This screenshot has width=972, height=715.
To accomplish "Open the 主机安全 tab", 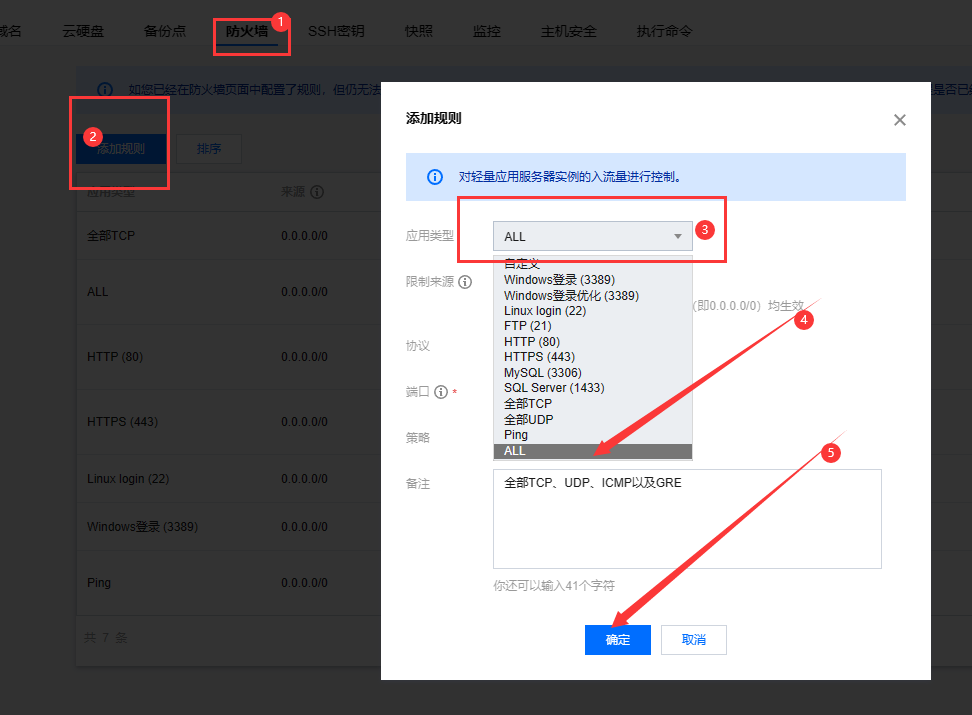I will 566,31.
